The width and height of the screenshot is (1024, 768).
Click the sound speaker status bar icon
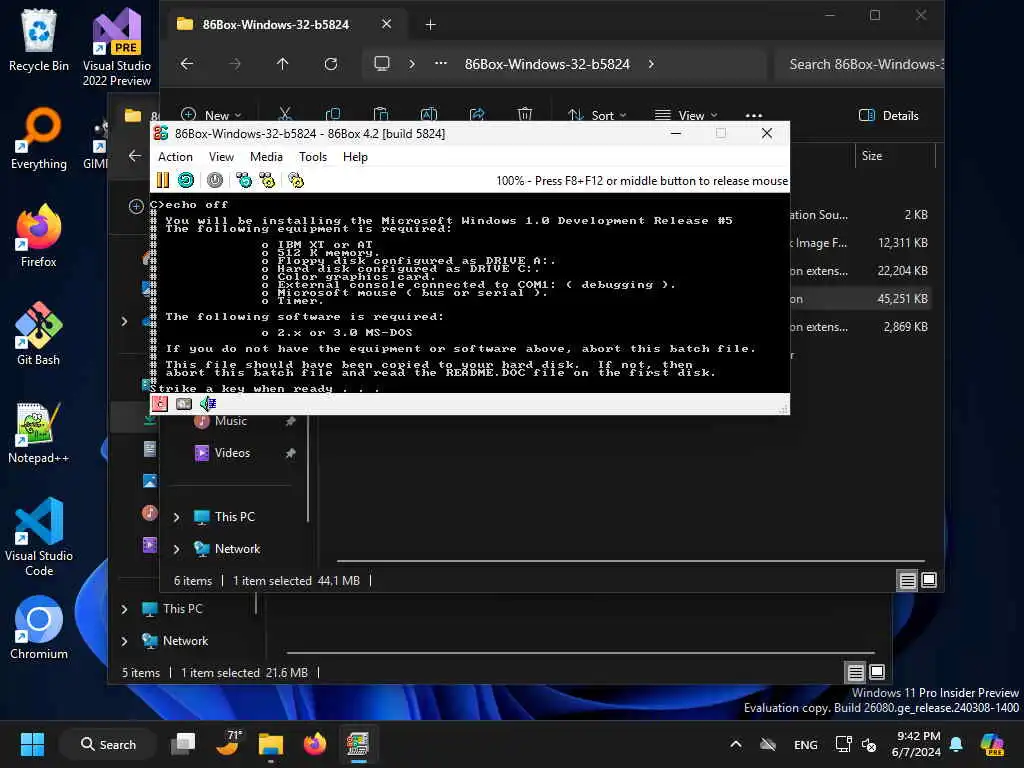[208, 404]
